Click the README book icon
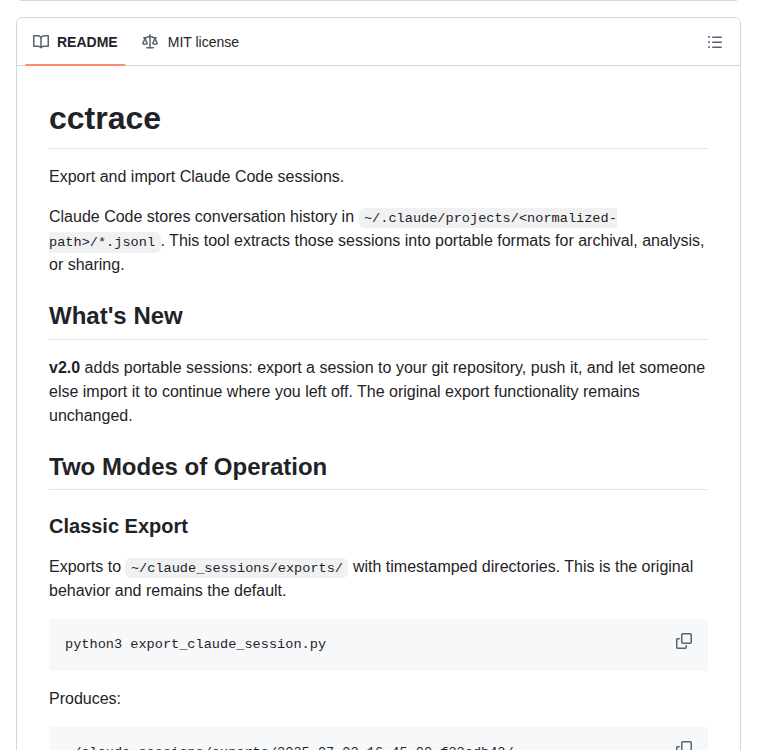The image size is (757, 750). pyautogui.click(x=41, y=42)
